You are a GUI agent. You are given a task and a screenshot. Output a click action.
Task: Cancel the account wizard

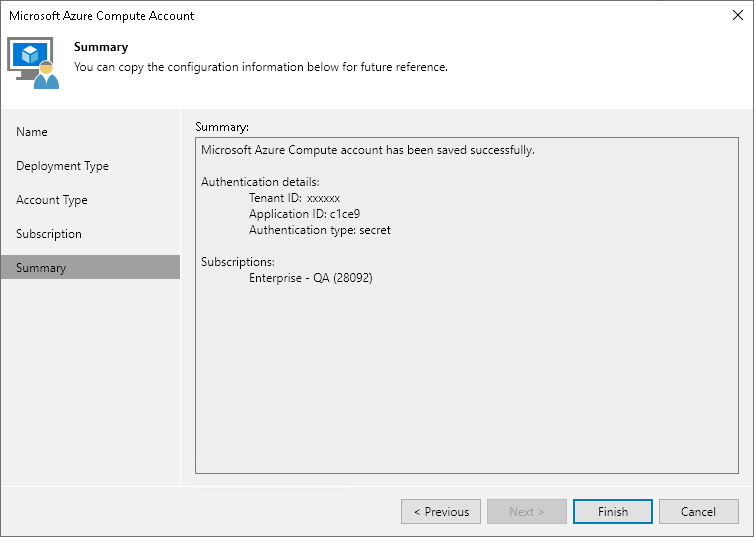(698, 512)
